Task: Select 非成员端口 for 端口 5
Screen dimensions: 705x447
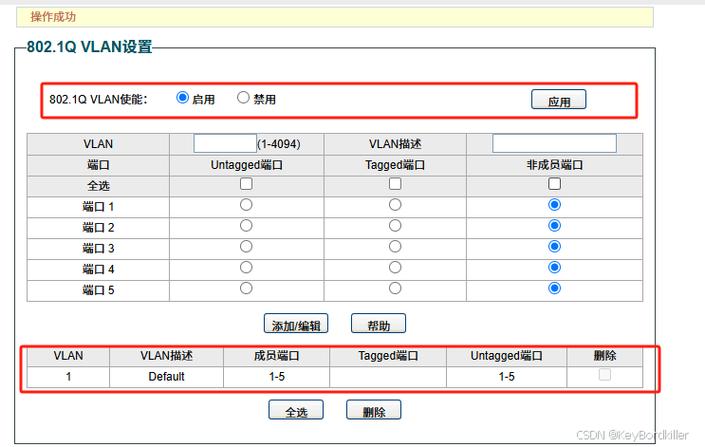Action: click(x=555, y=288)
